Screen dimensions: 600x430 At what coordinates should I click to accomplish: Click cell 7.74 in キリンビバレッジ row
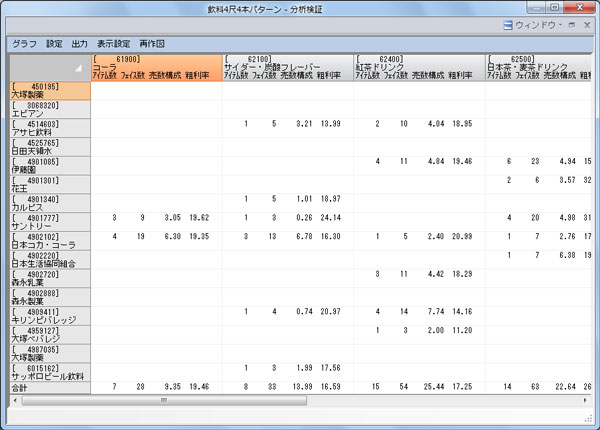click(x=436, y=311)
